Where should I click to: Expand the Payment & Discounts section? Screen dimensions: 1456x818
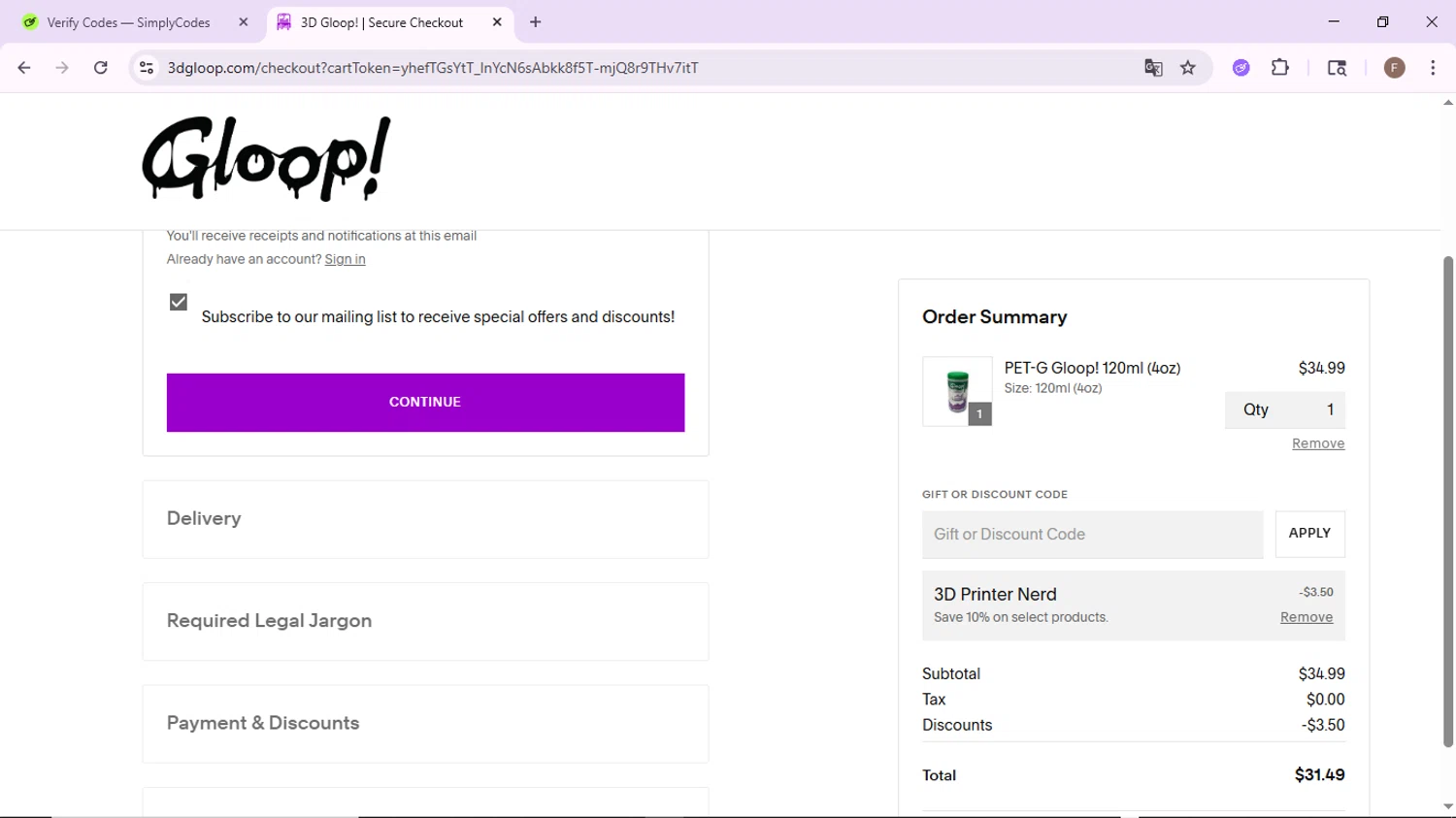tap(425, 724)
